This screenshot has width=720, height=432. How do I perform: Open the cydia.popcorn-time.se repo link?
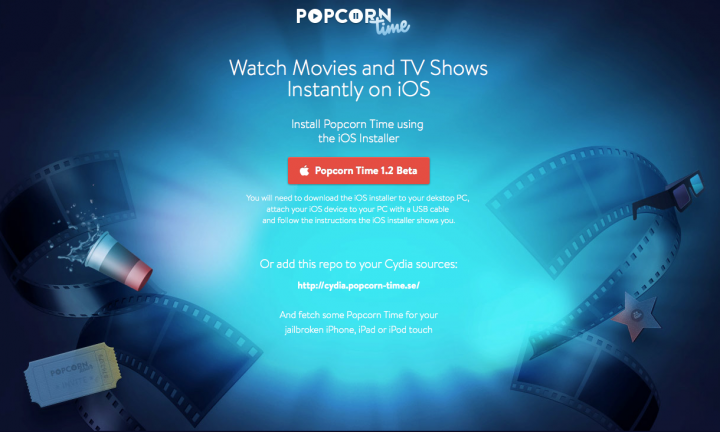coord(359,286)
